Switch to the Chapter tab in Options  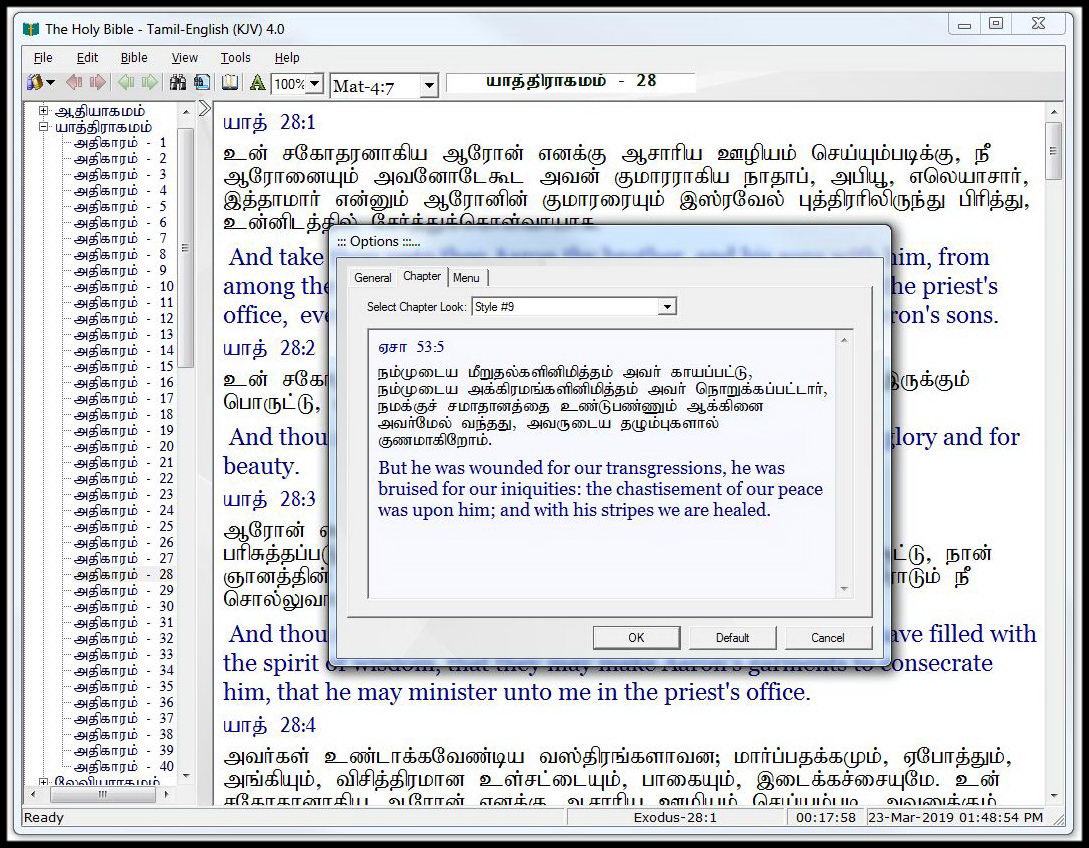click(422, 276)
